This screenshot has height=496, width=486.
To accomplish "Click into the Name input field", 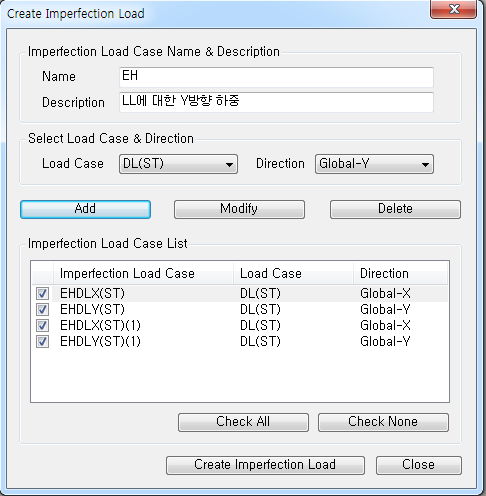I will pos(276,77).
